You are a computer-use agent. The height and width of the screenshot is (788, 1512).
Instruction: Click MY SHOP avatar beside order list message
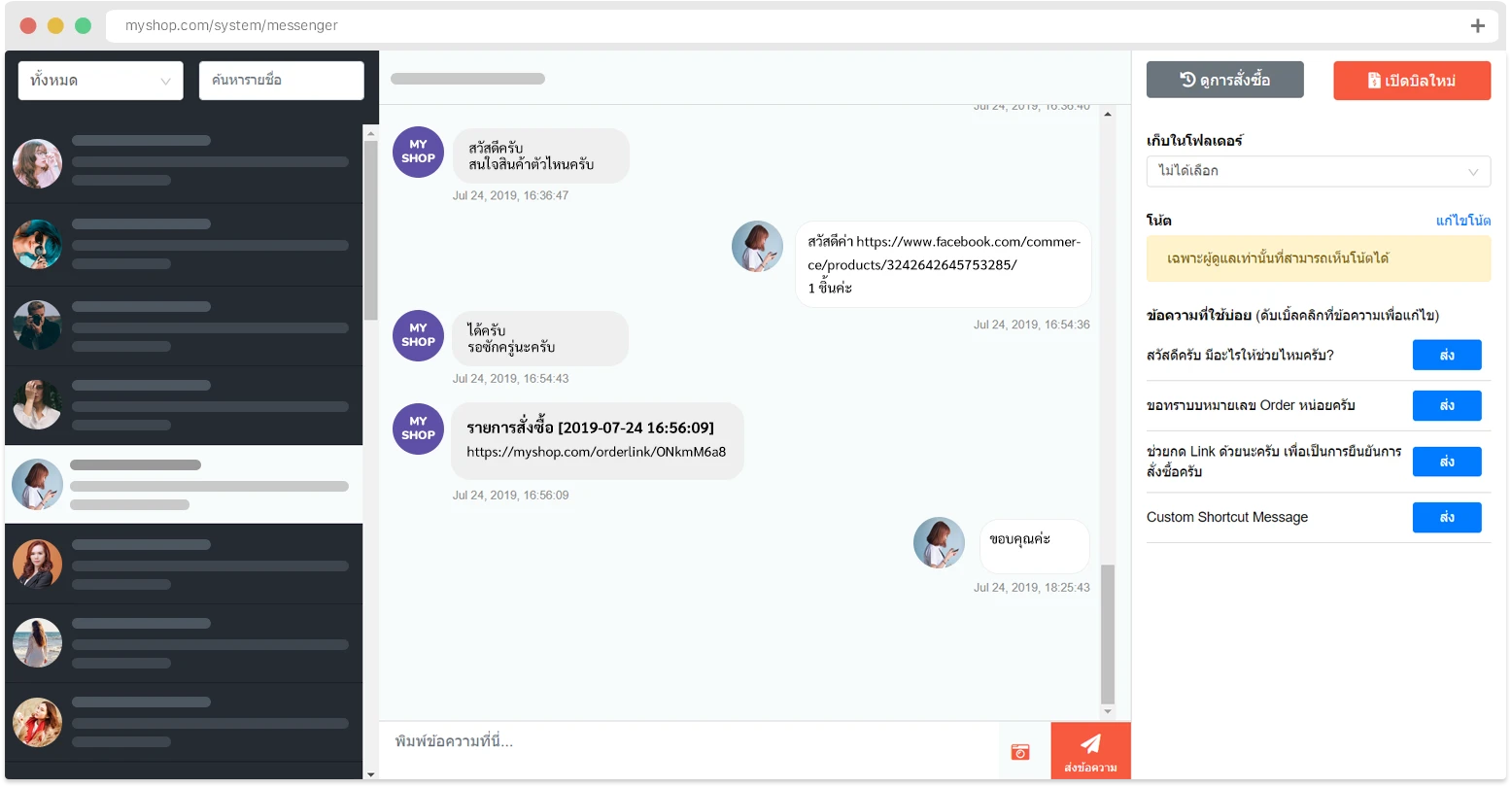click(x=418, y=428)
